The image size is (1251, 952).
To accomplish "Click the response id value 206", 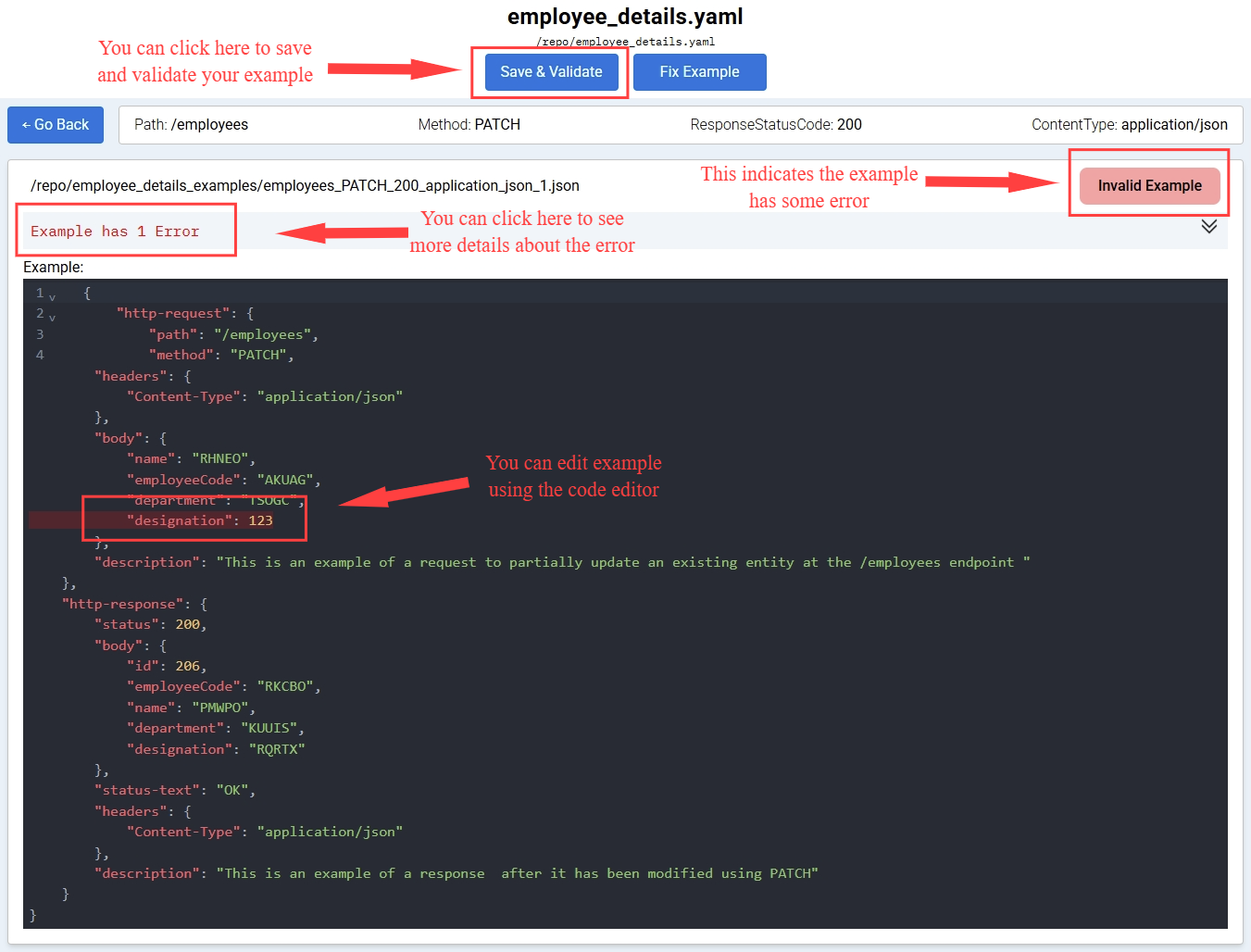I will click(x=188, y=667).
